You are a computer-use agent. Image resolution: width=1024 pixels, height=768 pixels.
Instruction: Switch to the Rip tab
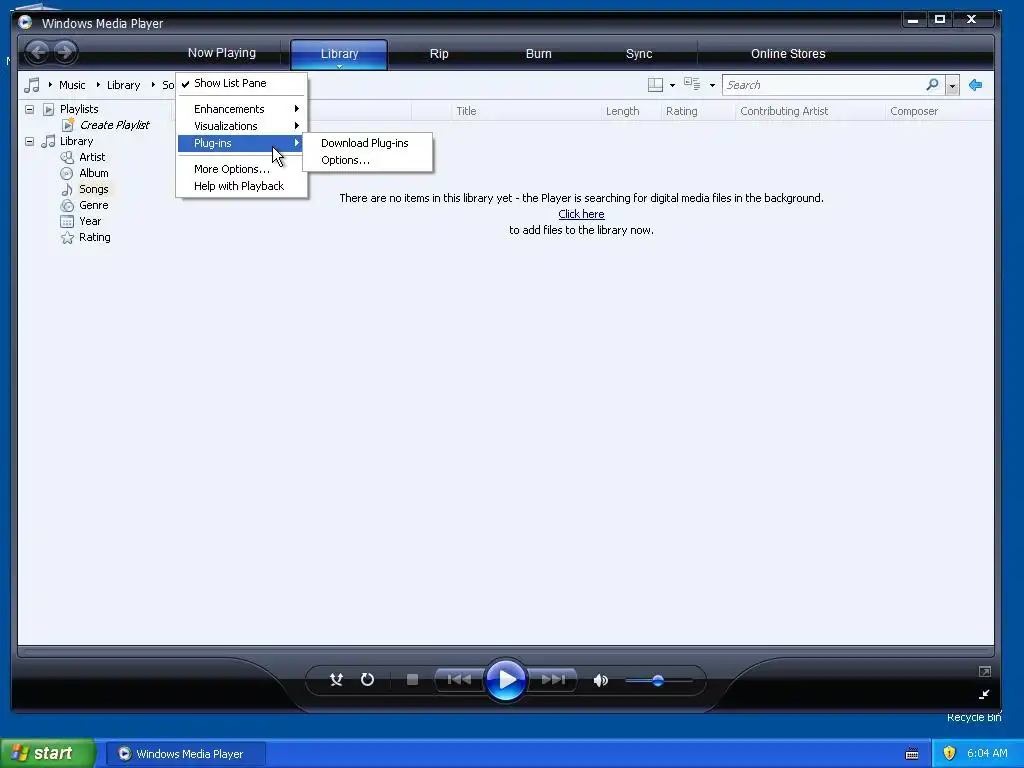[x=439, y=54]
